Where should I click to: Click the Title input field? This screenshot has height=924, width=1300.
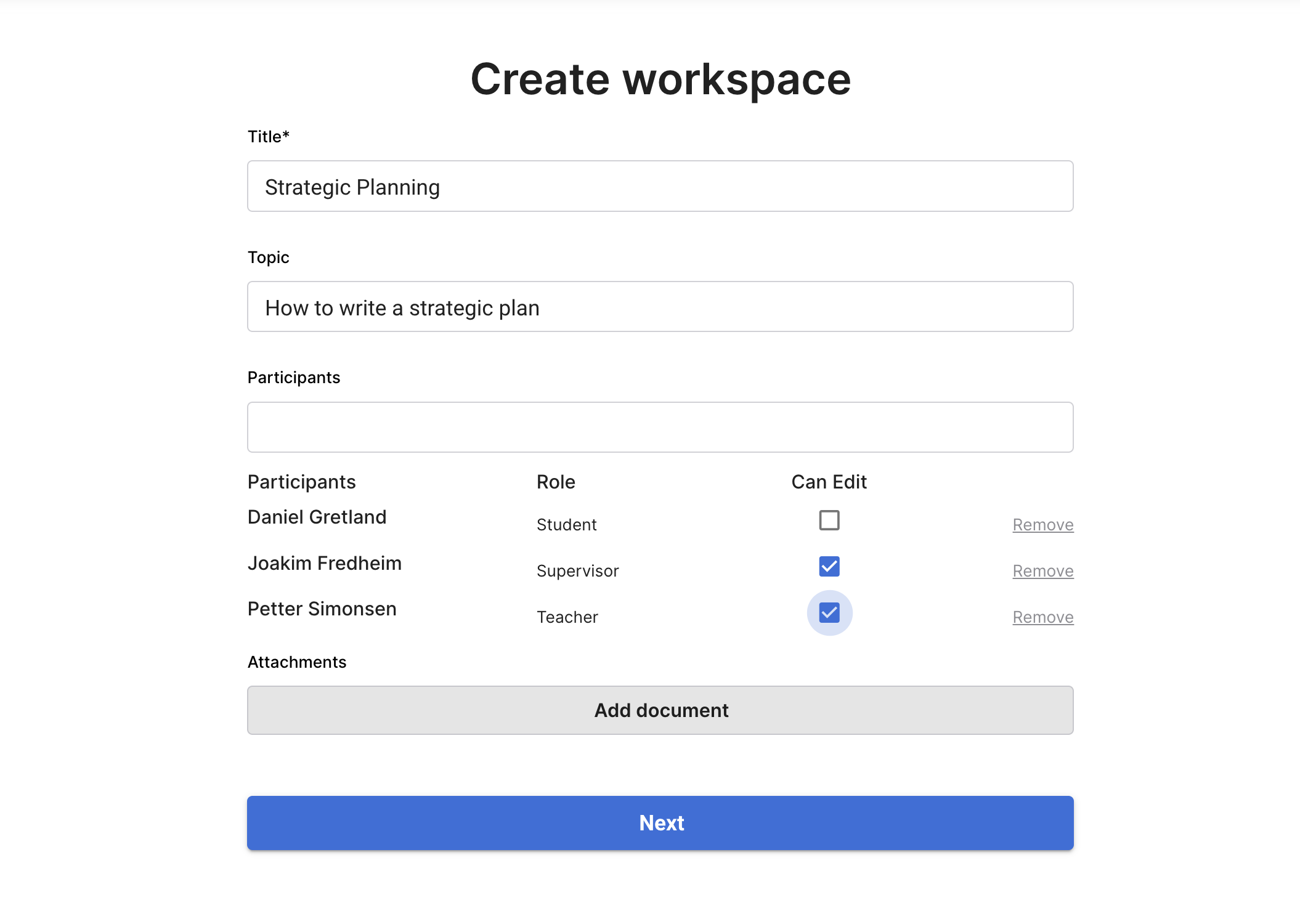point(660,187)
